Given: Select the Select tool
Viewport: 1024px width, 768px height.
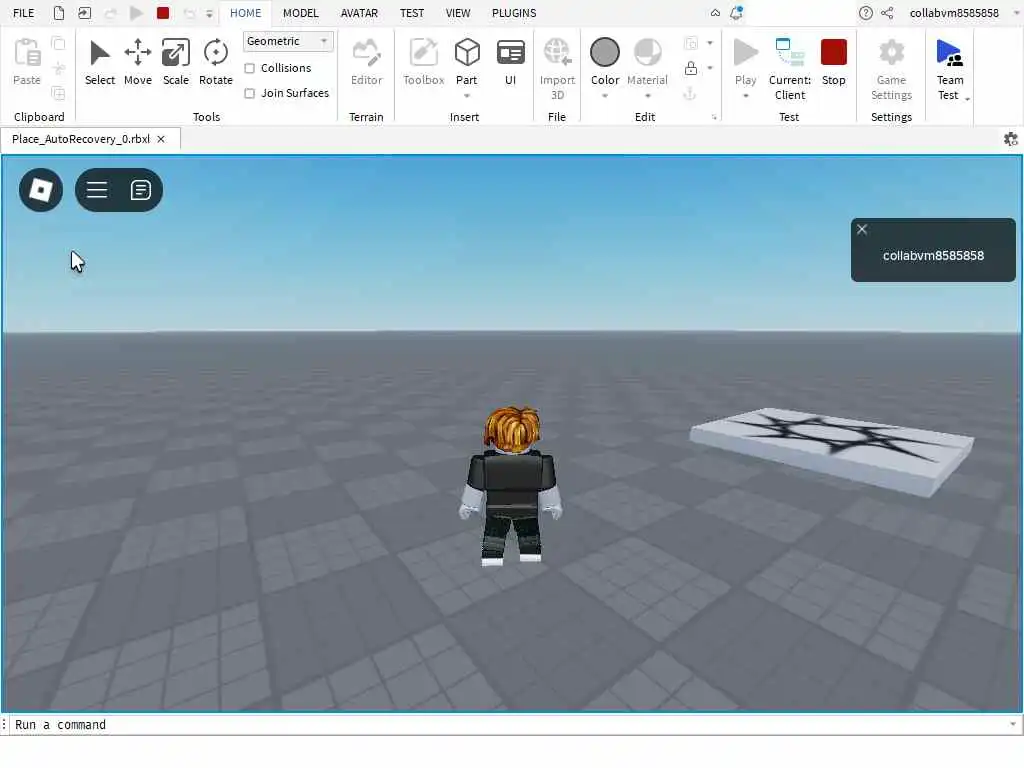Looking at the screenshot, I should tap(99, 62).
